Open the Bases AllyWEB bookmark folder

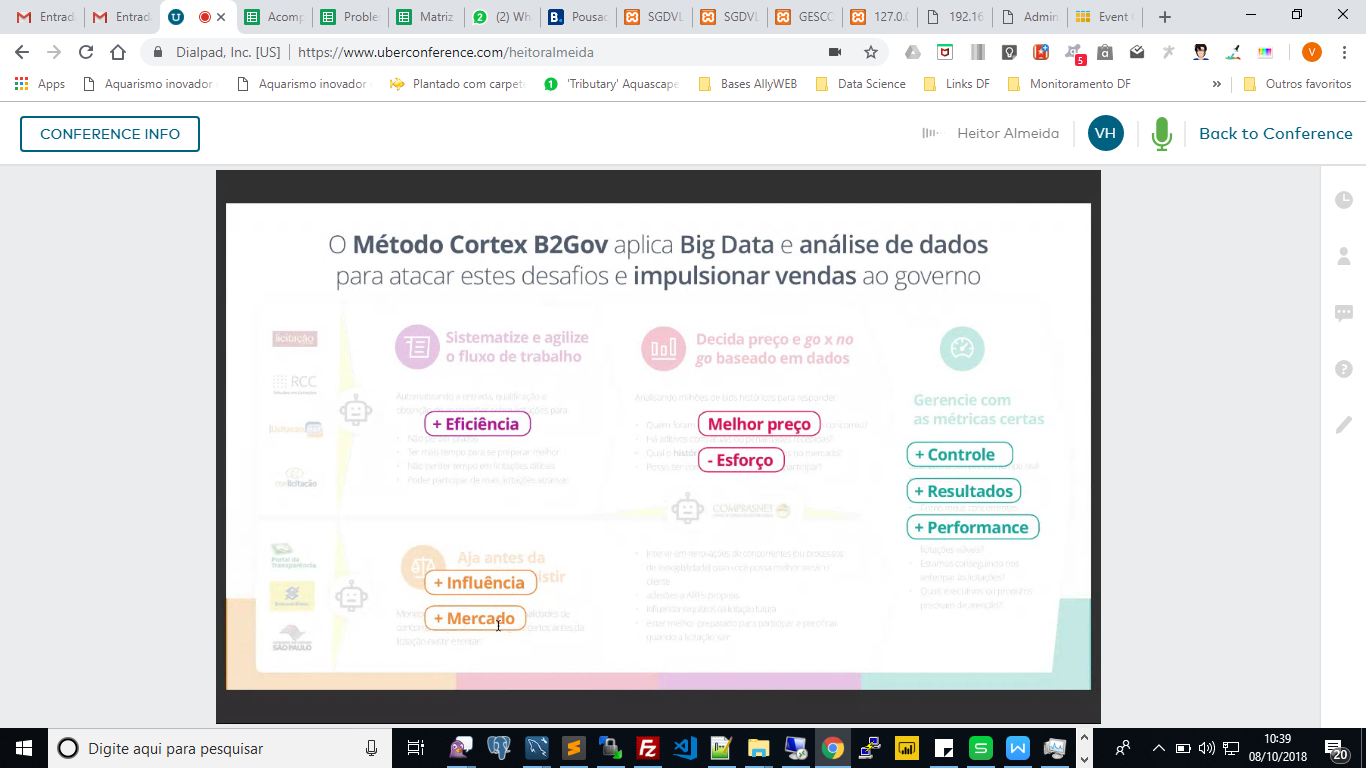pyautogui.click(x=747, y=84)
